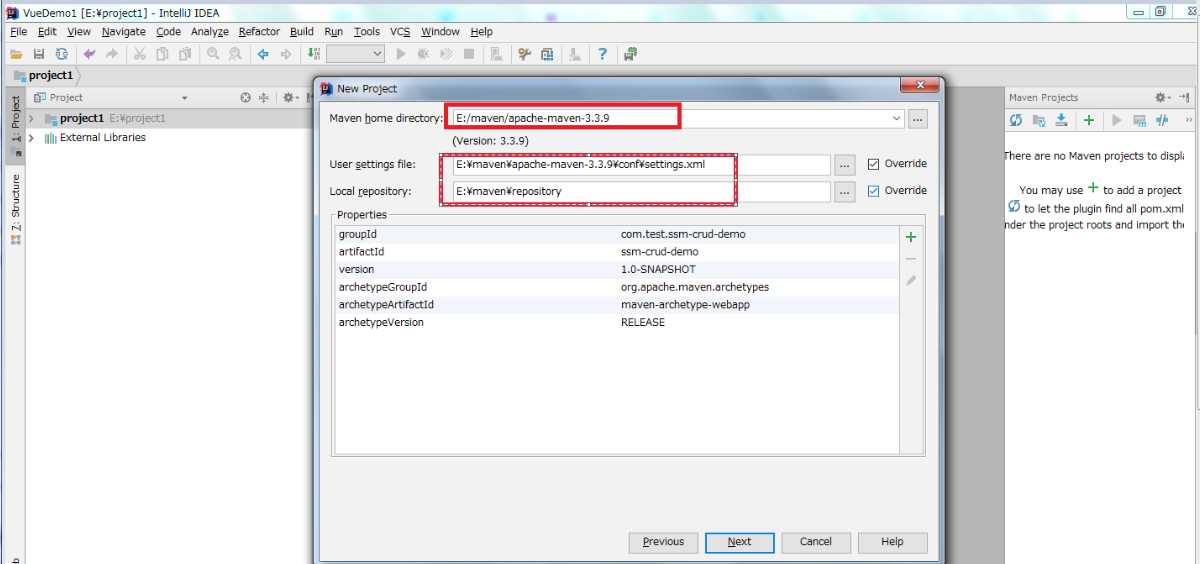Image resolution: width=1200 pixels, height=564 pixels.
Task: Browse for User settings file
Action: click(x=845, y=164)
